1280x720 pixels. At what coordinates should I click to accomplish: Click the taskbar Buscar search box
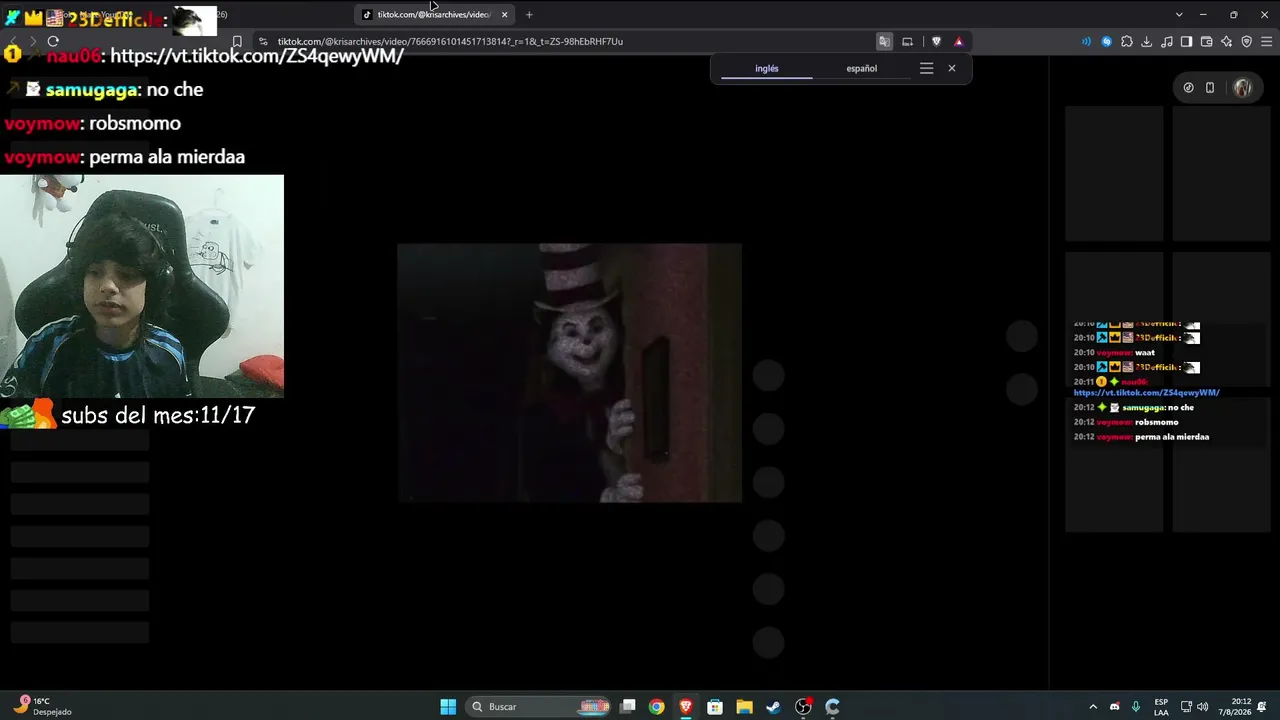540,707
